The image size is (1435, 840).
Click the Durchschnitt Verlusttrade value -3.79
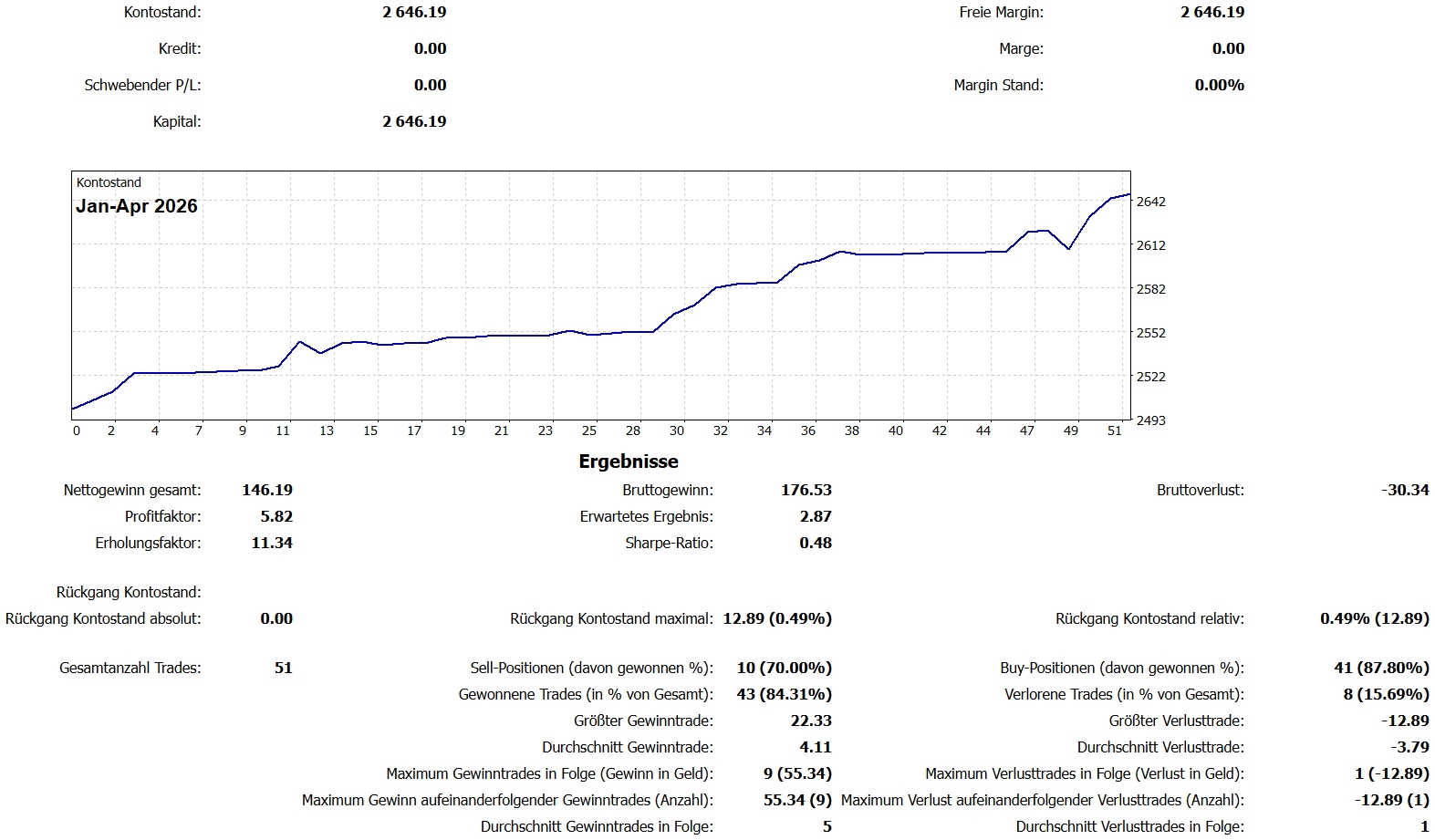click(x=1409, y=747)
